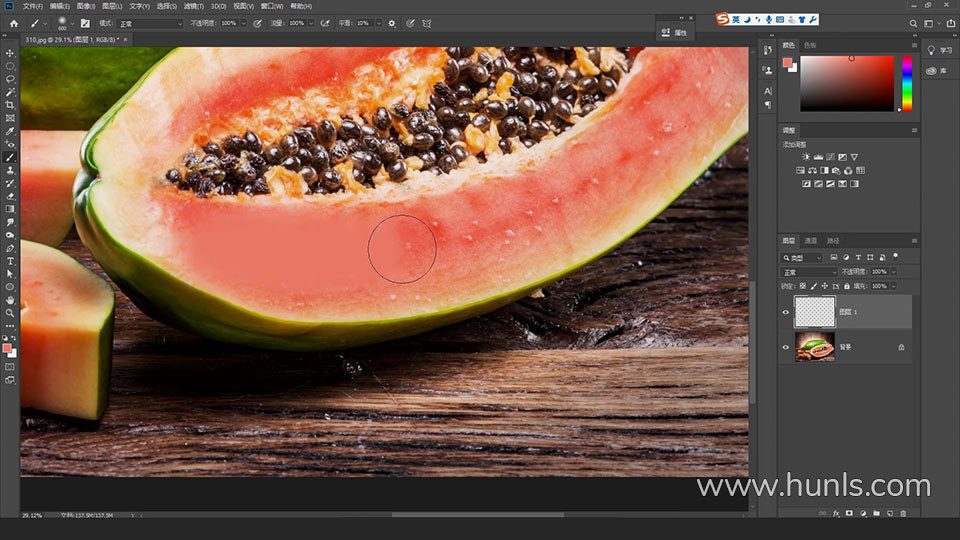This screenshot has width=960, height=540.
Task: Enable airbrush-style build-up
Action: tap(324, 23)
